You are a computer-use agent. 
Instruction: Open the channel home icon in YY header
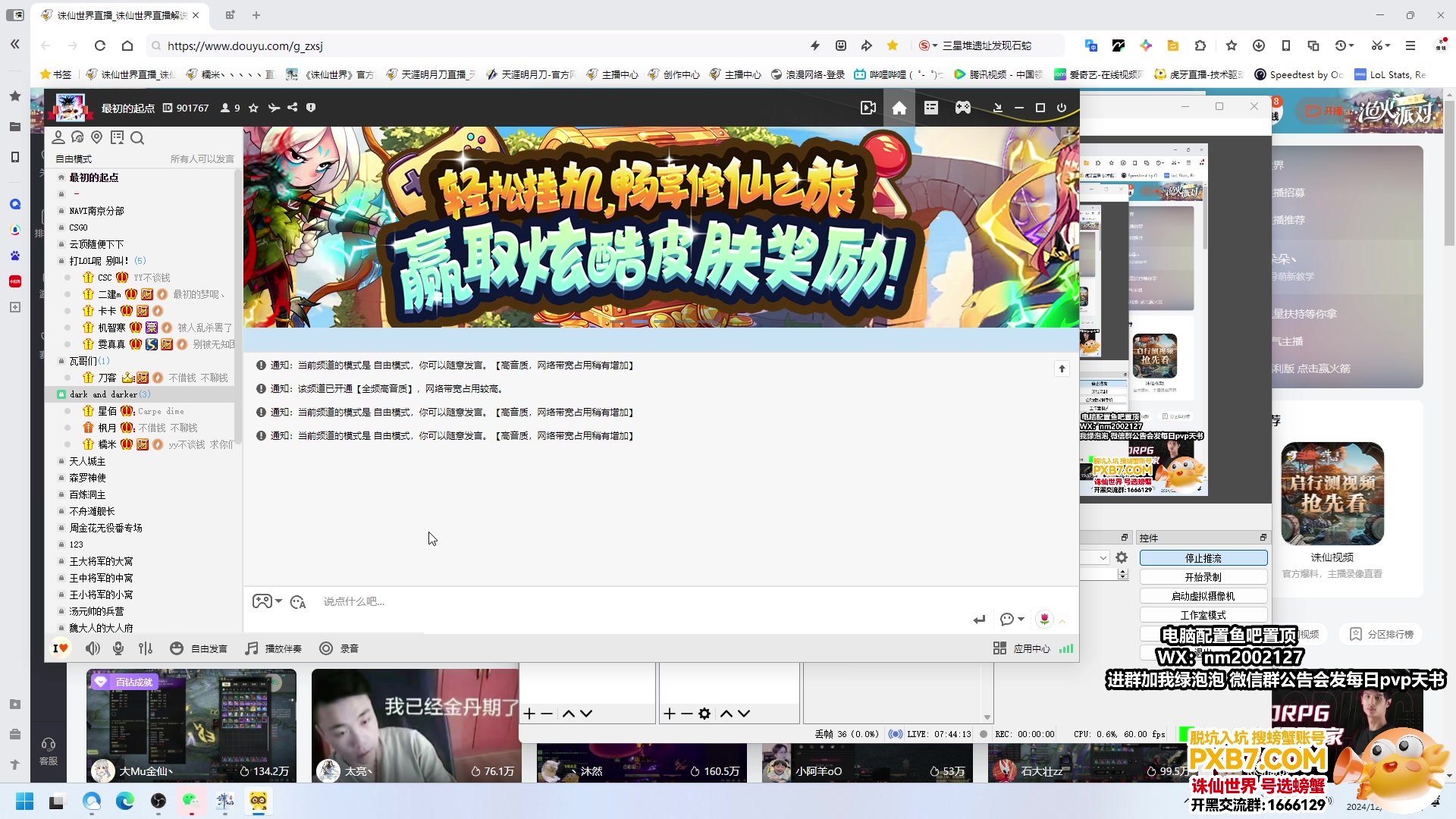(899, 108)
